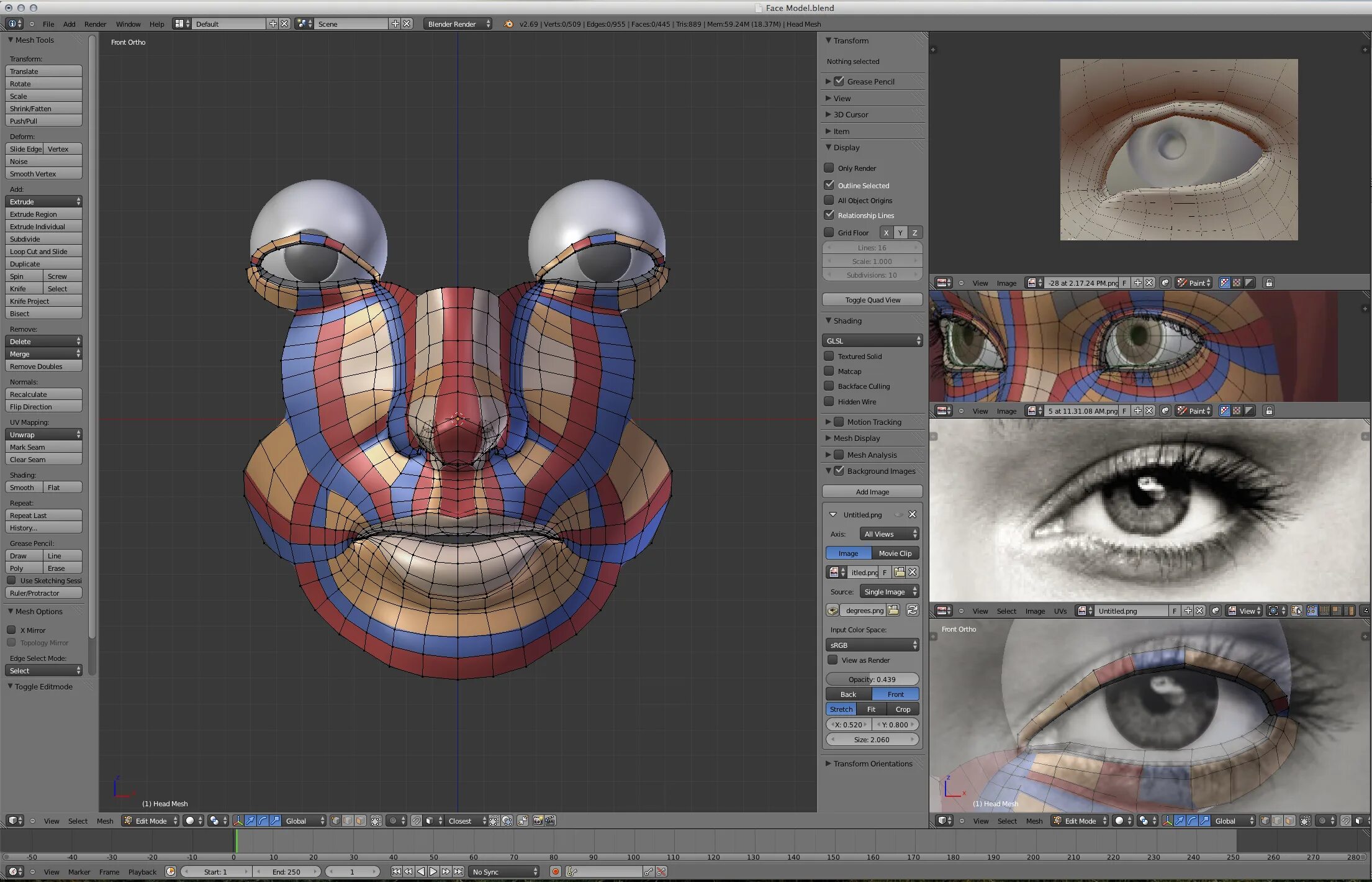Image resolution: width=1372 pixels, height=882 pixels.
Task: Enable the Only Render checkbox
Action: (x=829, y=168)
